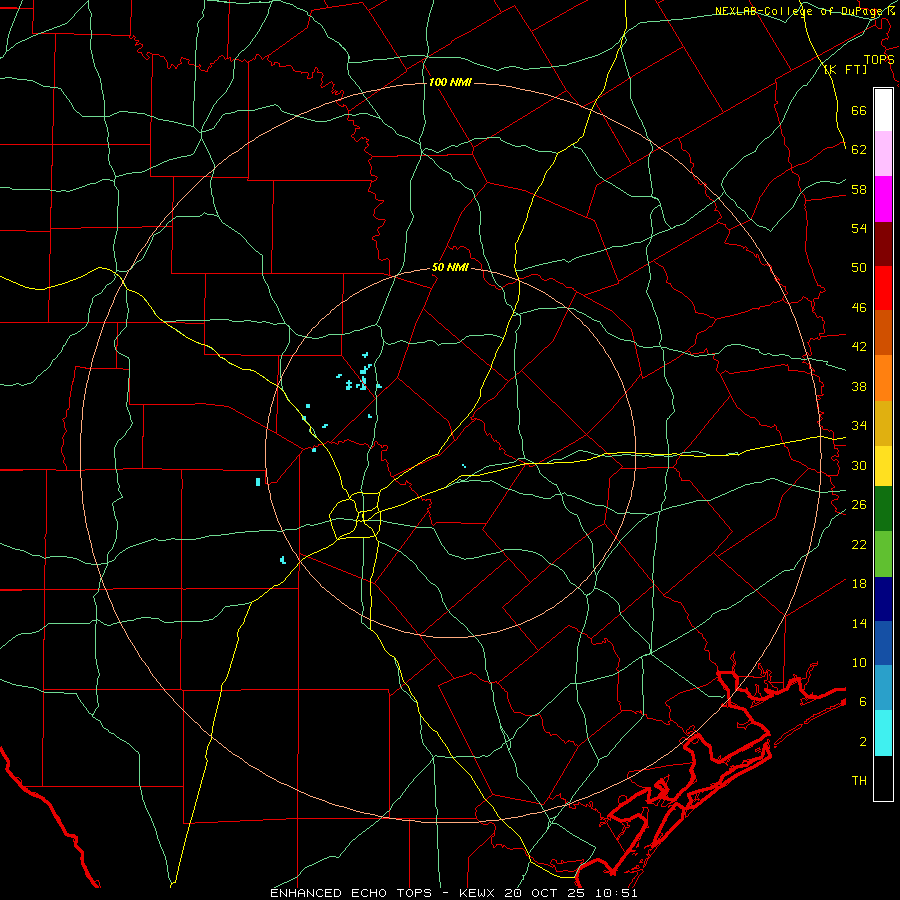Click the legend value '38'
Image resolution: width=900 pixels, height=900 pixels.
tap(859, 386)
